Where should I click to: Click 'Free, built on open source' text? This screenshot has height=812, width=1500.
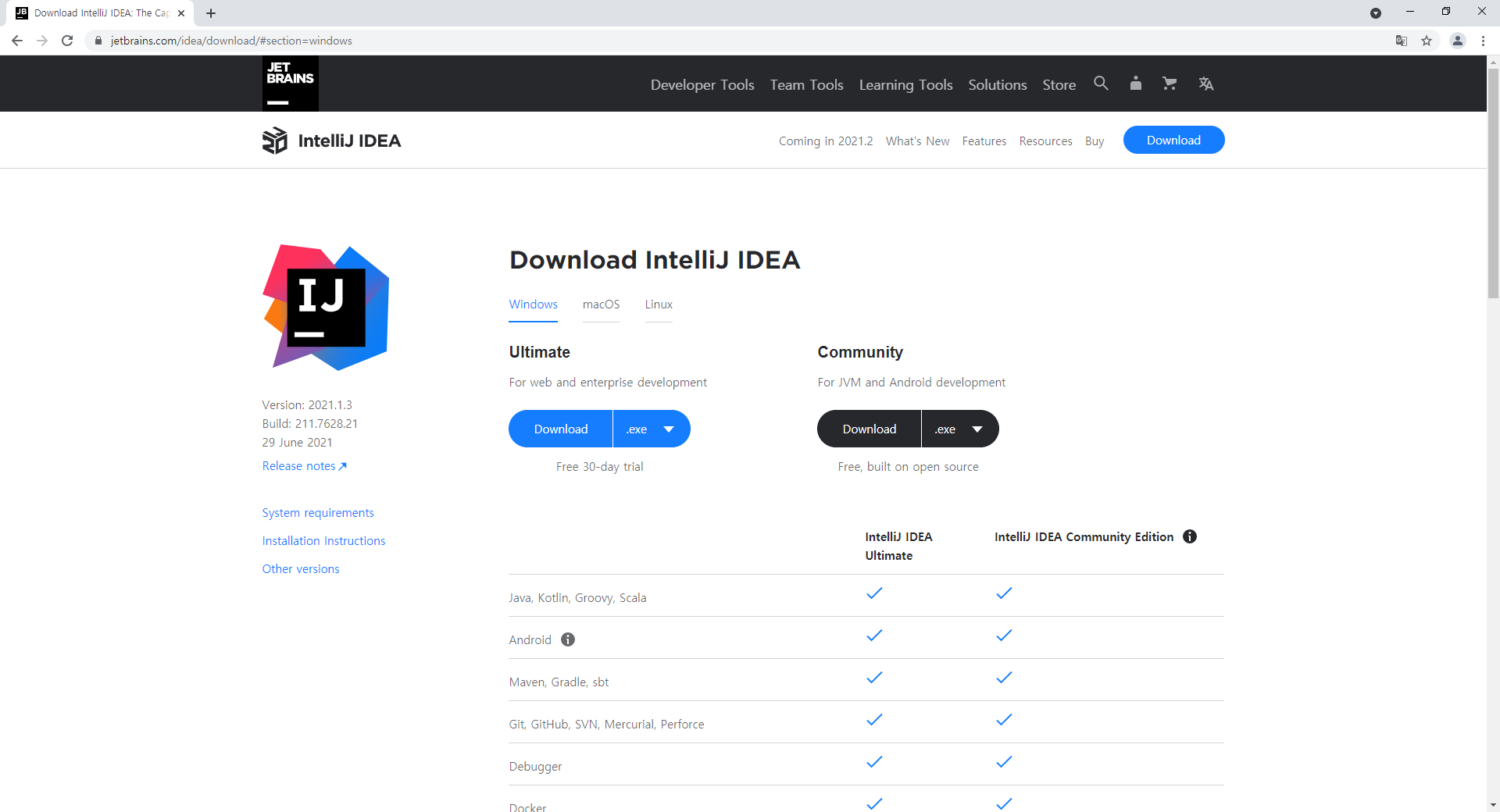(x=908, y=467)
